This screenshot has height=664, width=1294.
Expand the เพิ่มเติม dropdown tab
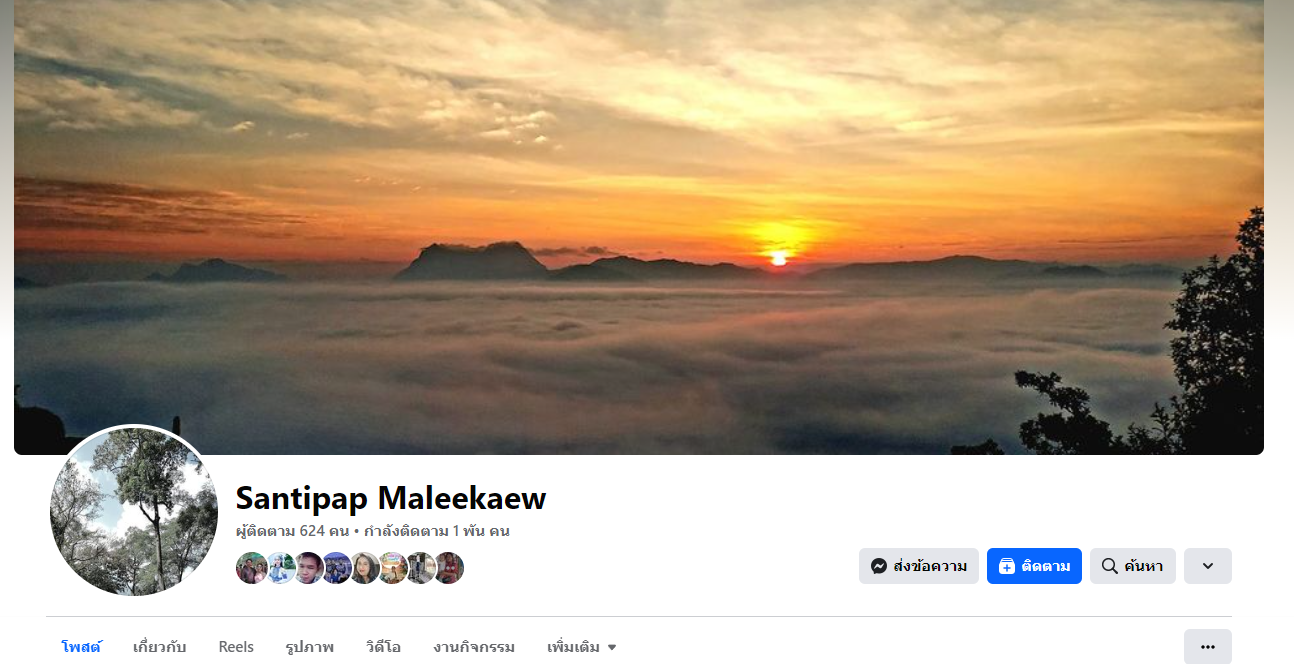coord(582,647)
